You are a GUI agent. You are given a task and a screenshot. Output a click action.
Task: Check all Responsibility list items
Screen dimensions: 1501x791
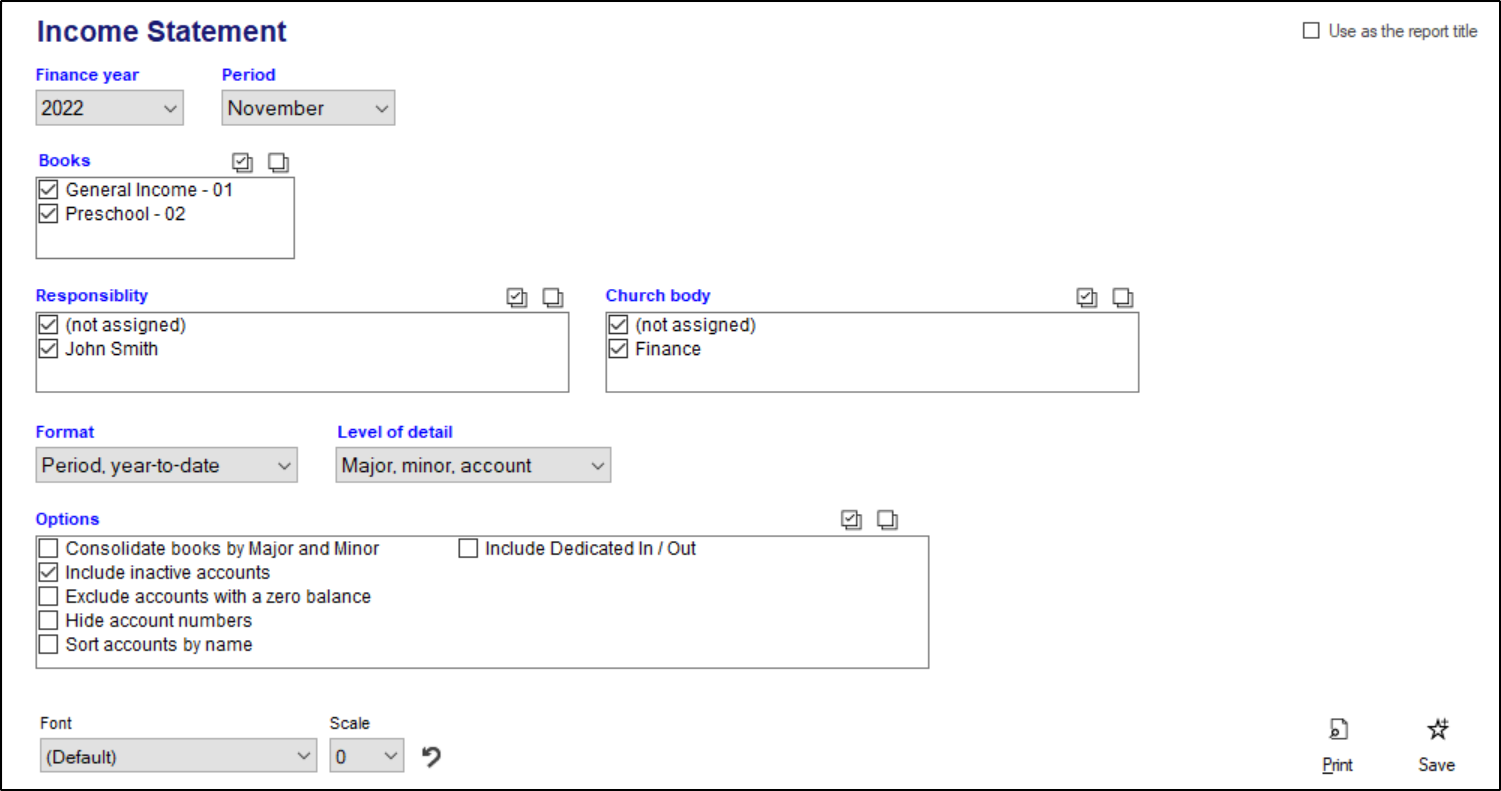coord(517,297)
